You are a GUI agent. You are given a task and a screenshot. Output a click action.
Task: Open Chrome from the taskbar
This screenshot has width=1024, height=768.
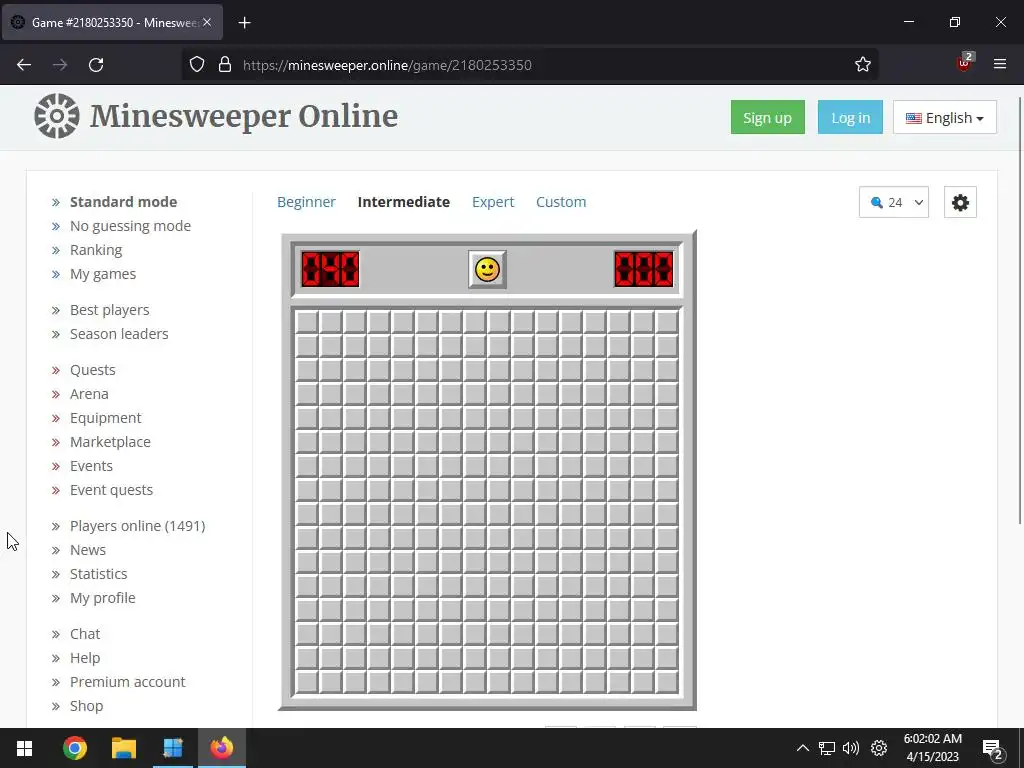[x=74, y=748]
